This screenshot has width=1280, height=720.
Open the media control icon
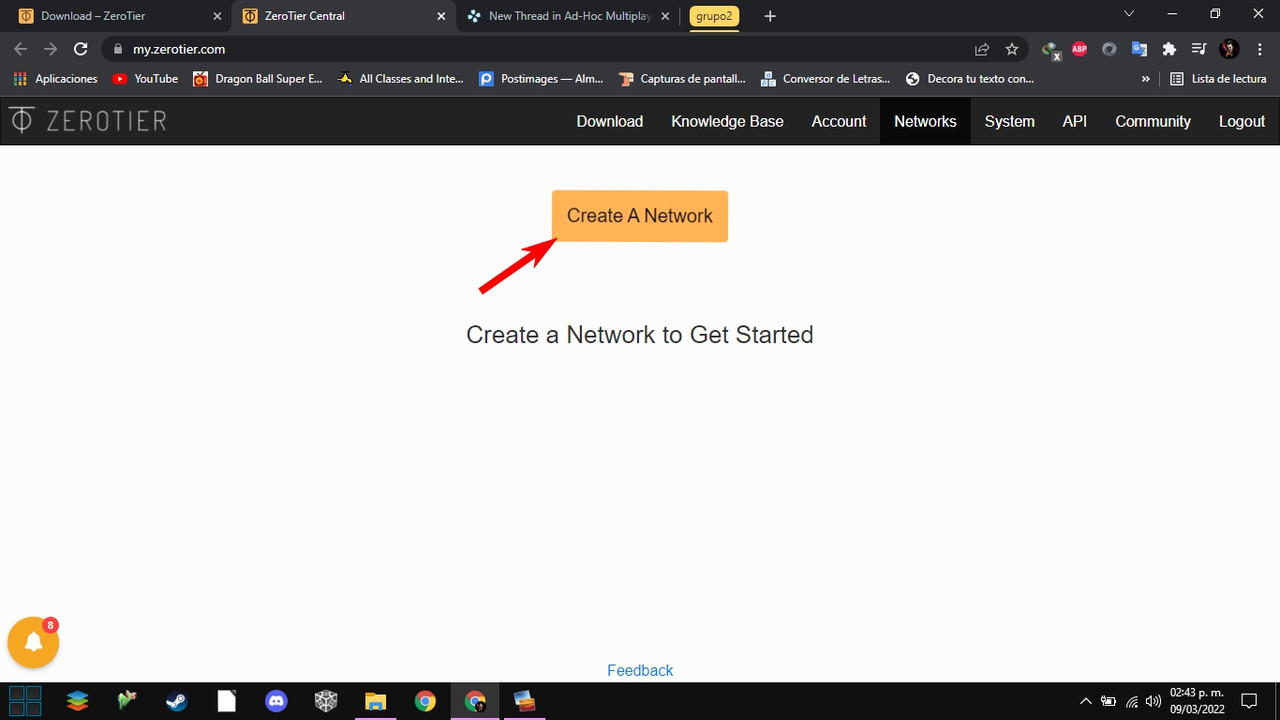(x=1199, y=49)
